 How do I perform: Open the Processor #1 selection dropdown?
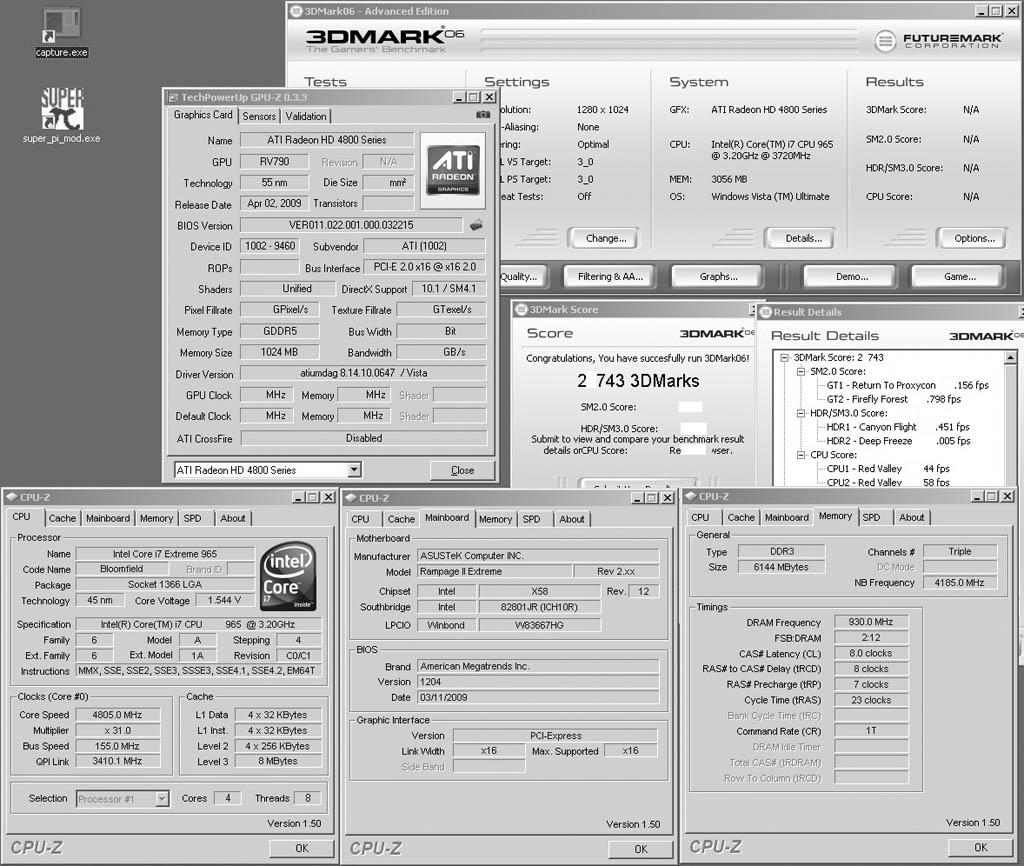[162, 798]
